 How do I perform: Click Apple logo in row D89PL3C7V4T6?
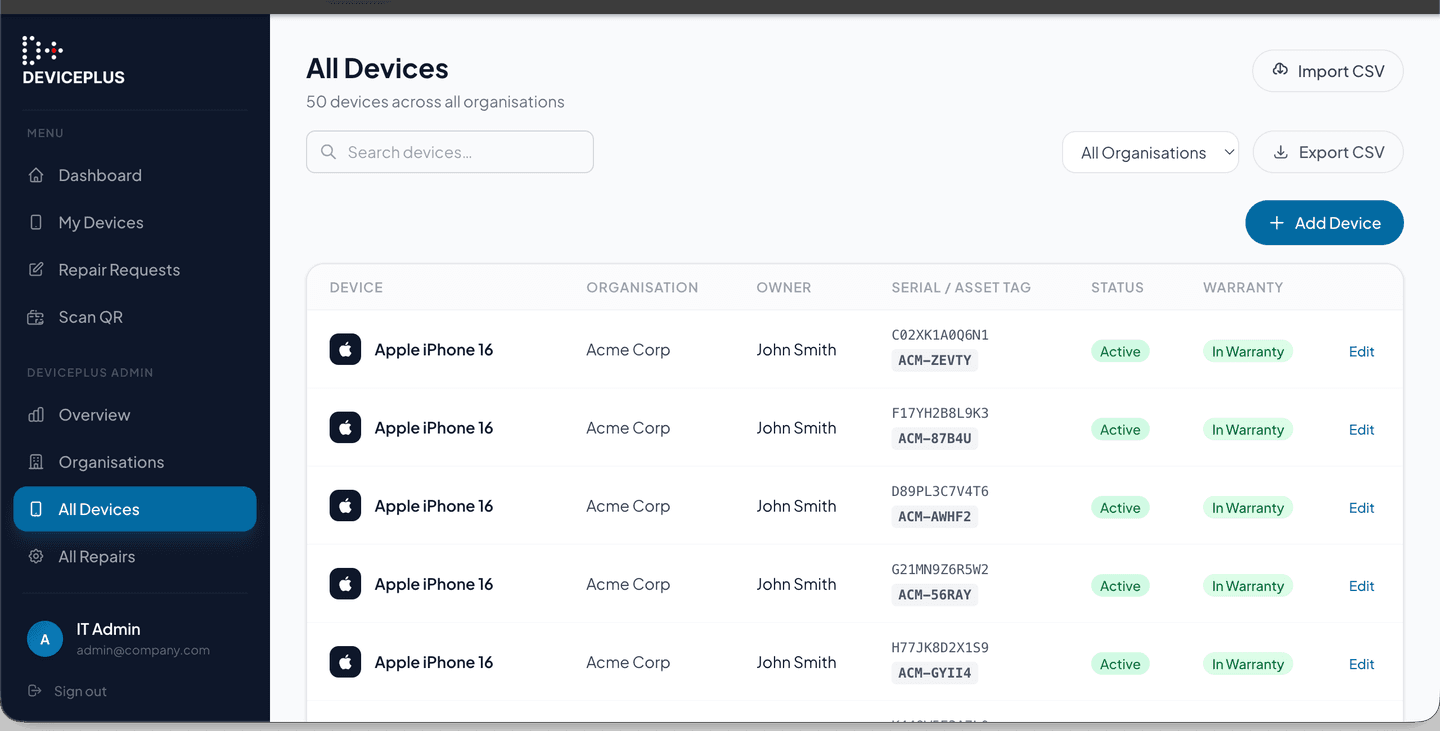(345, 505)
